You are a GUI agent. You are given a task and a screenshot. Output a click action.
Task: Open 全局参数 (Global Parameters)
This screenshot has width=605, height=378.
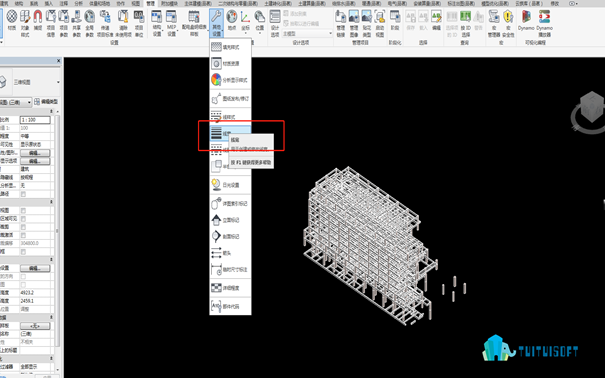(x=90, y=23)
